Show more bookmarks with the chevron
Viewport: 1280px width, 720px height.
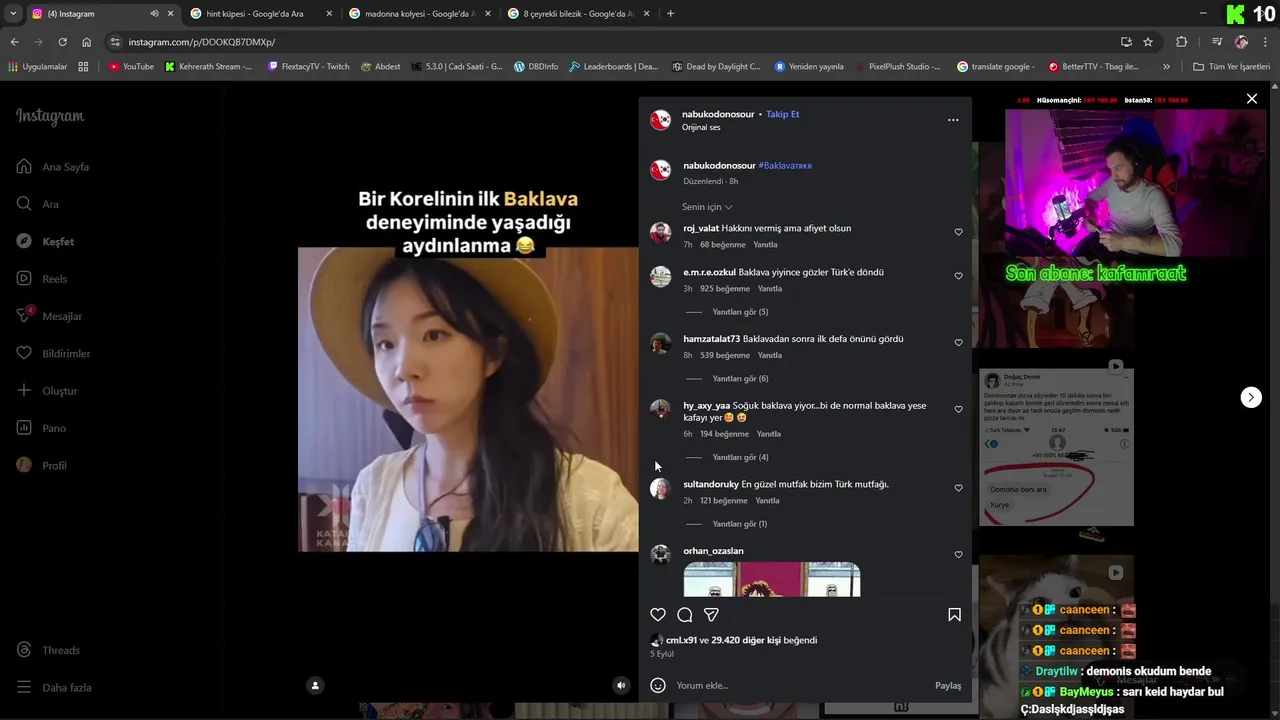tap(1166, 67)
